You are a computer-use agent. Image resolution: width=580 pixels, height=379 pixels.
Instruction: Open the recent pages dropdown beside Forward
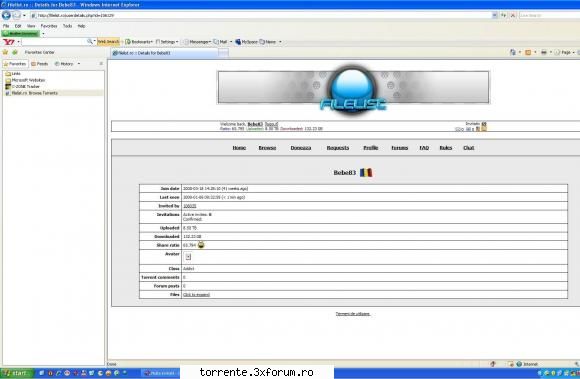coord(24,16)
